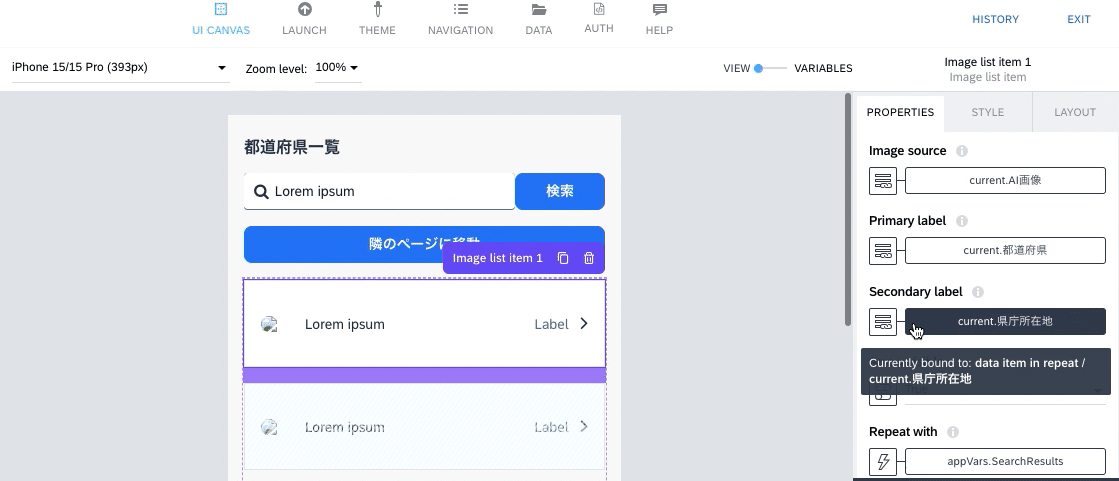Click the current.AI画像 binding field

(1005, 181)
